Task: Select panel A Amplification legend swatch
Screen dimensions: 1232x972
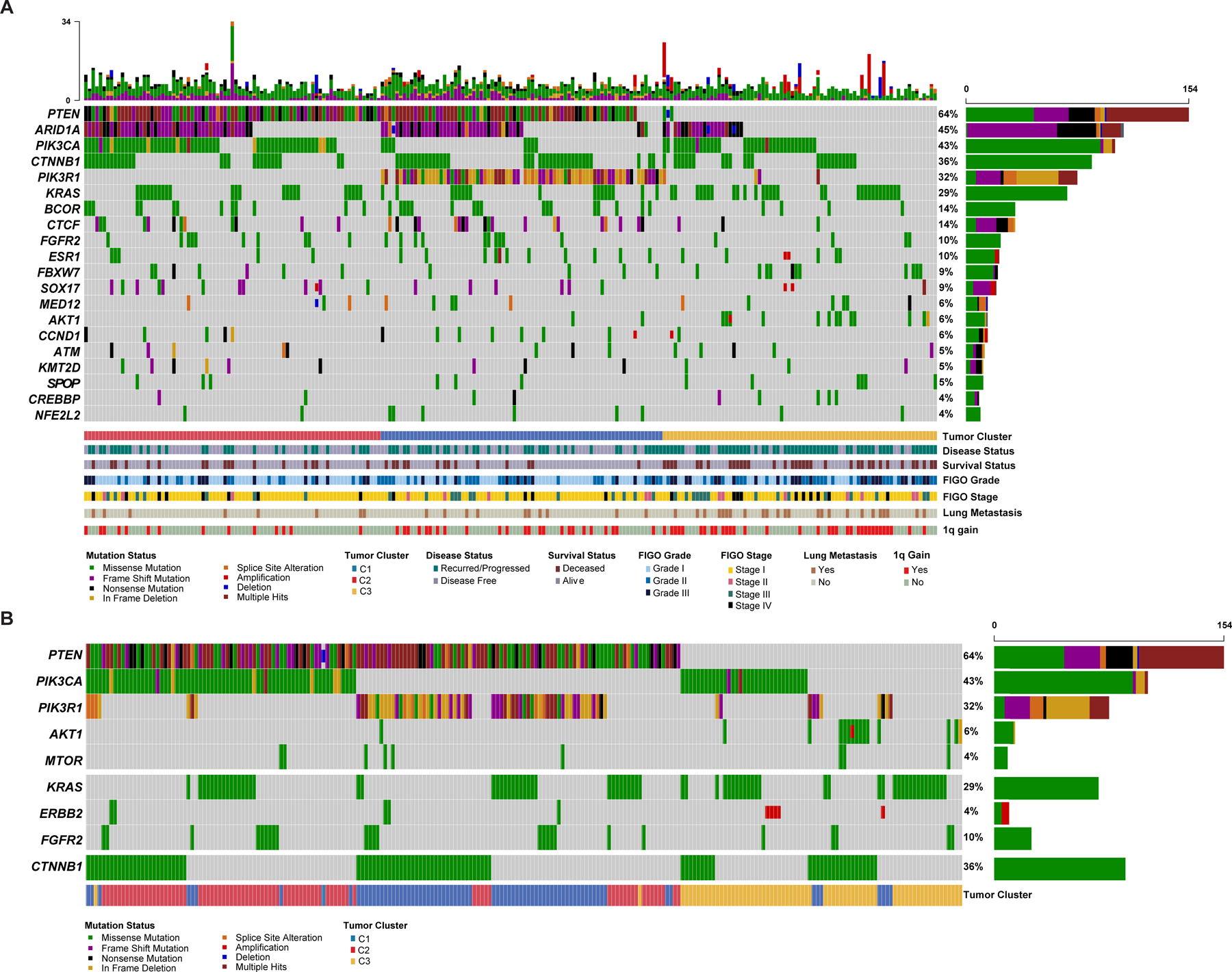Action: [225, 578]
